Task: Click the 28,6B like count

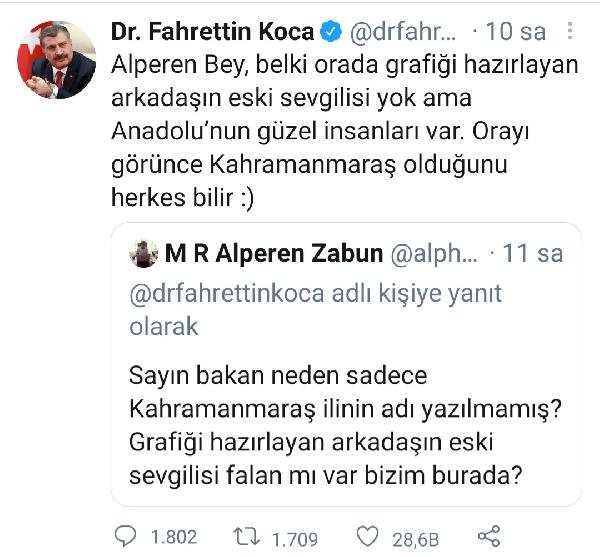Action: coord(415,540)
